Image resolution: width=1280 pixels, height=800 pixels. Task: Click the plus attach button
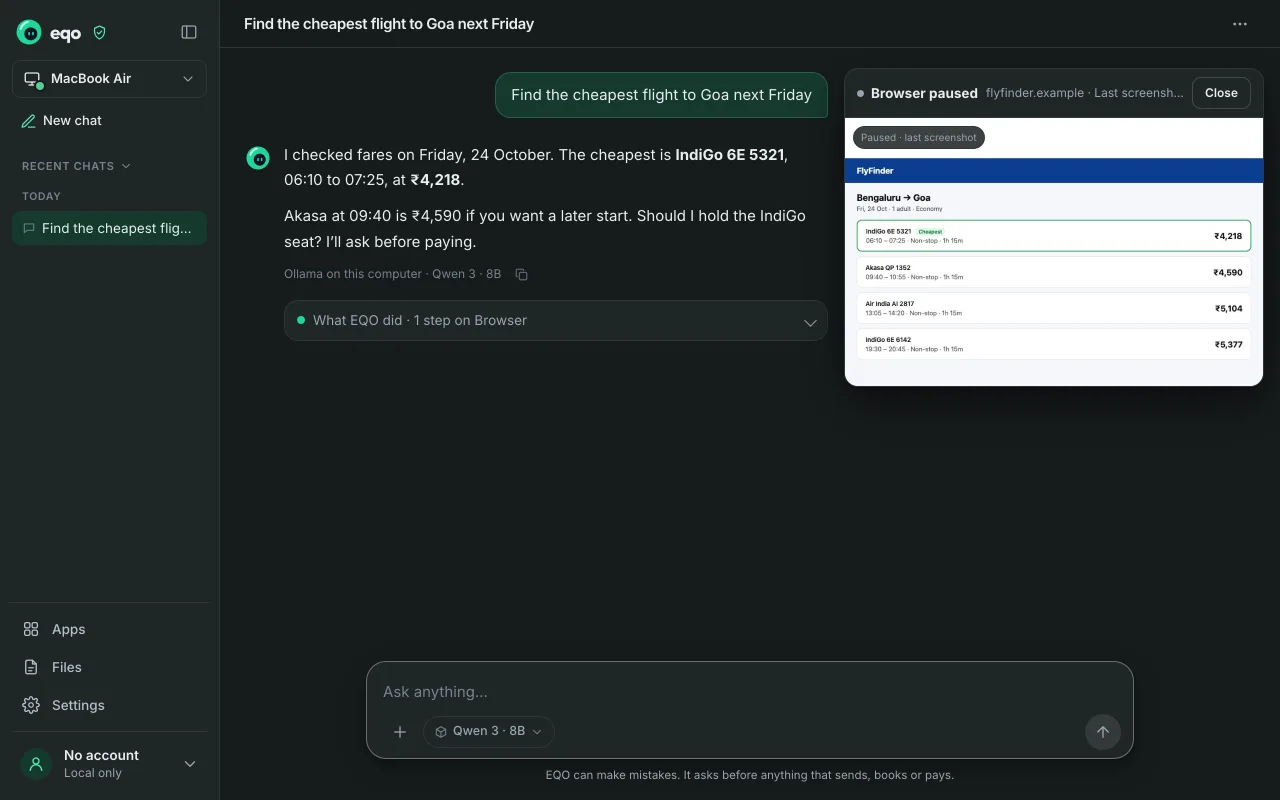[400, 732]
